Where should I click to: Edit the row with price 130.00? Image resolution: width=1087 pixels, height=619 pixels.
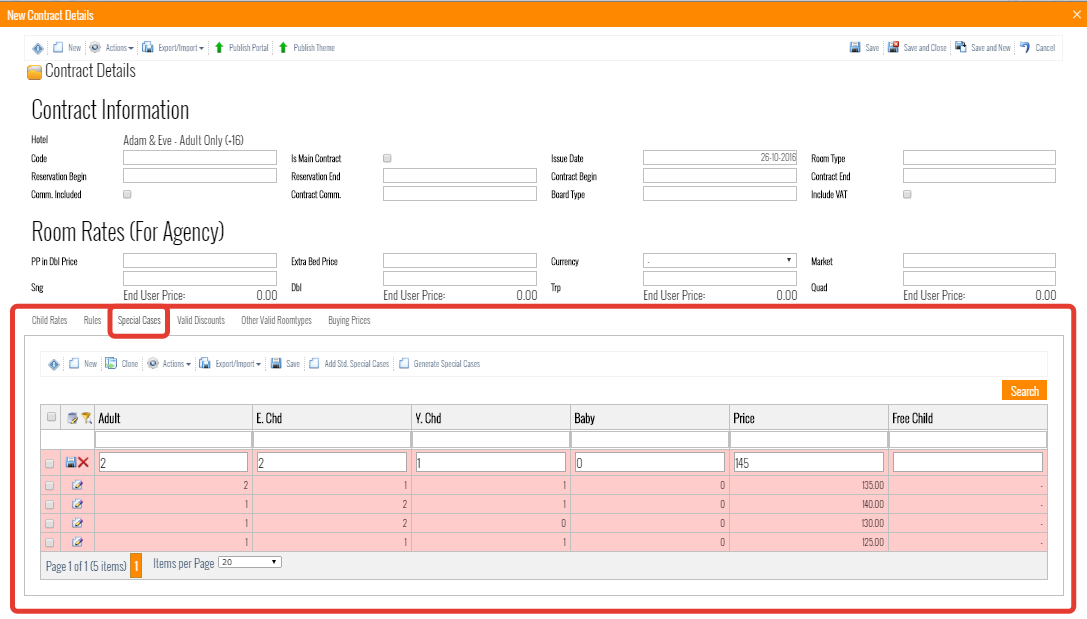[77, 523]
